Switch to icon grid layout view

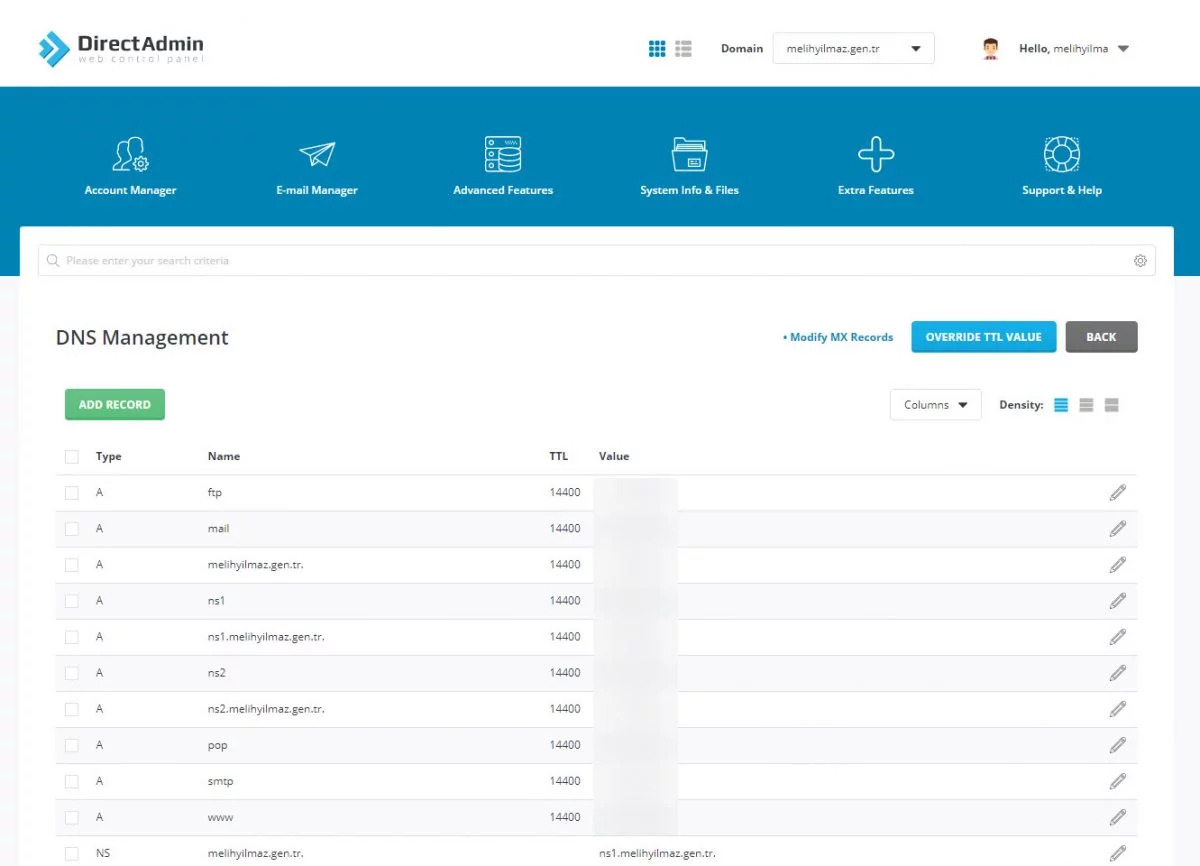(657, 48)
